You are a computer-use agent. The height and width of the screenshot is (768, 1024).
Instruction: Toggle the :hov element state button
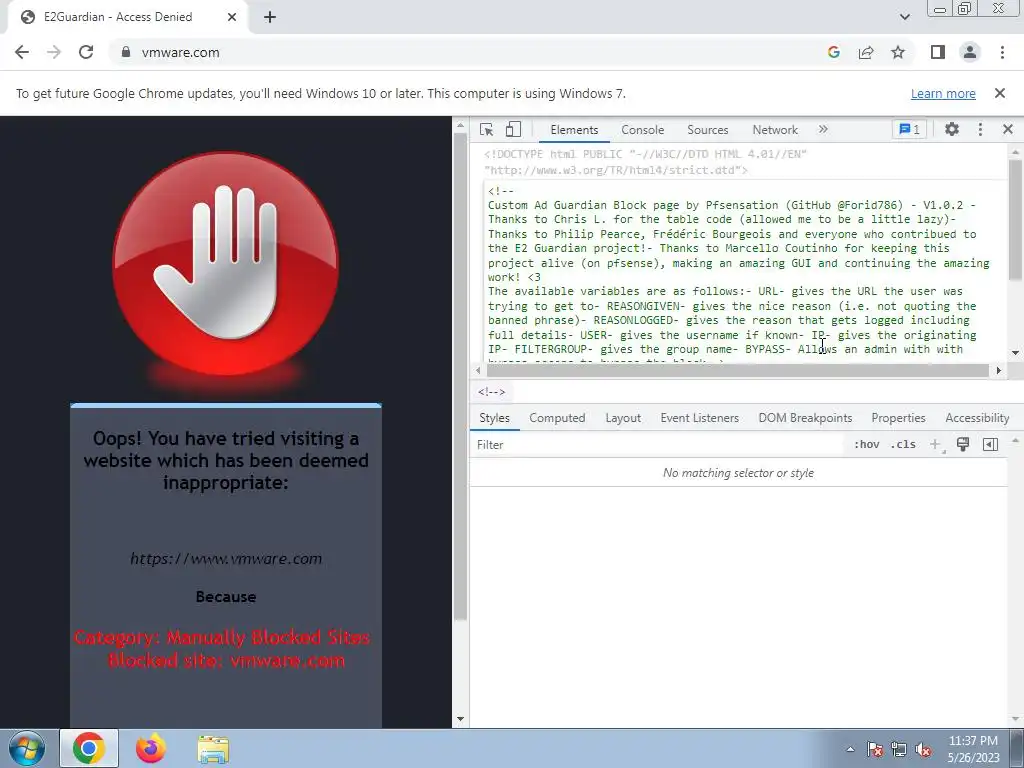coord(867,445)
